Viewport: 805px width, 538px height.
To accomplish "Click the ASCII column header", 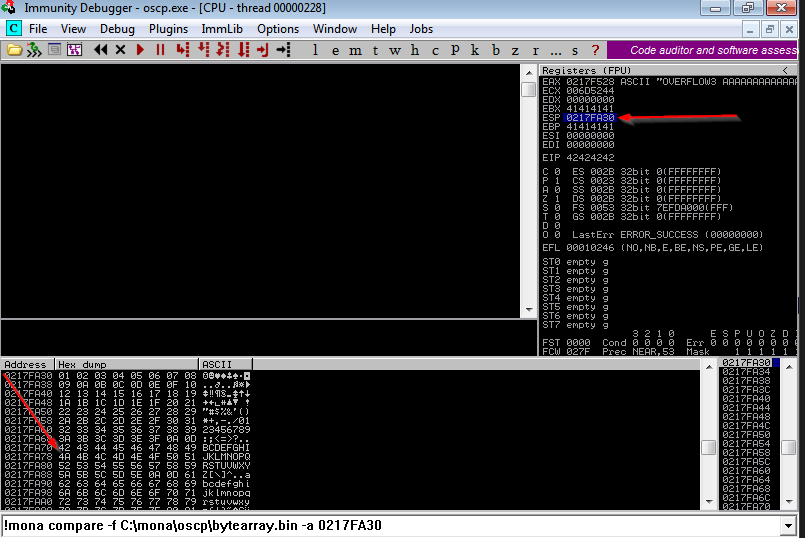I will (x=225, y=364).
